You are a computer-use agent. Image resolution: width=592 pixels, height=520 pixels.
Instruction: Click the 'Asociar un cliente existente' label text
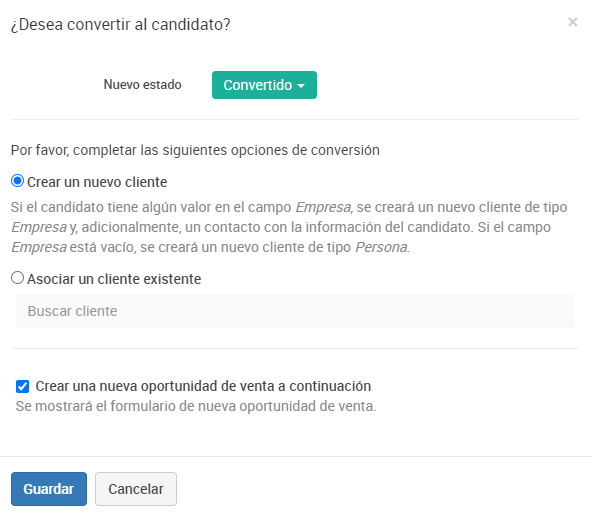coord(114,279)
